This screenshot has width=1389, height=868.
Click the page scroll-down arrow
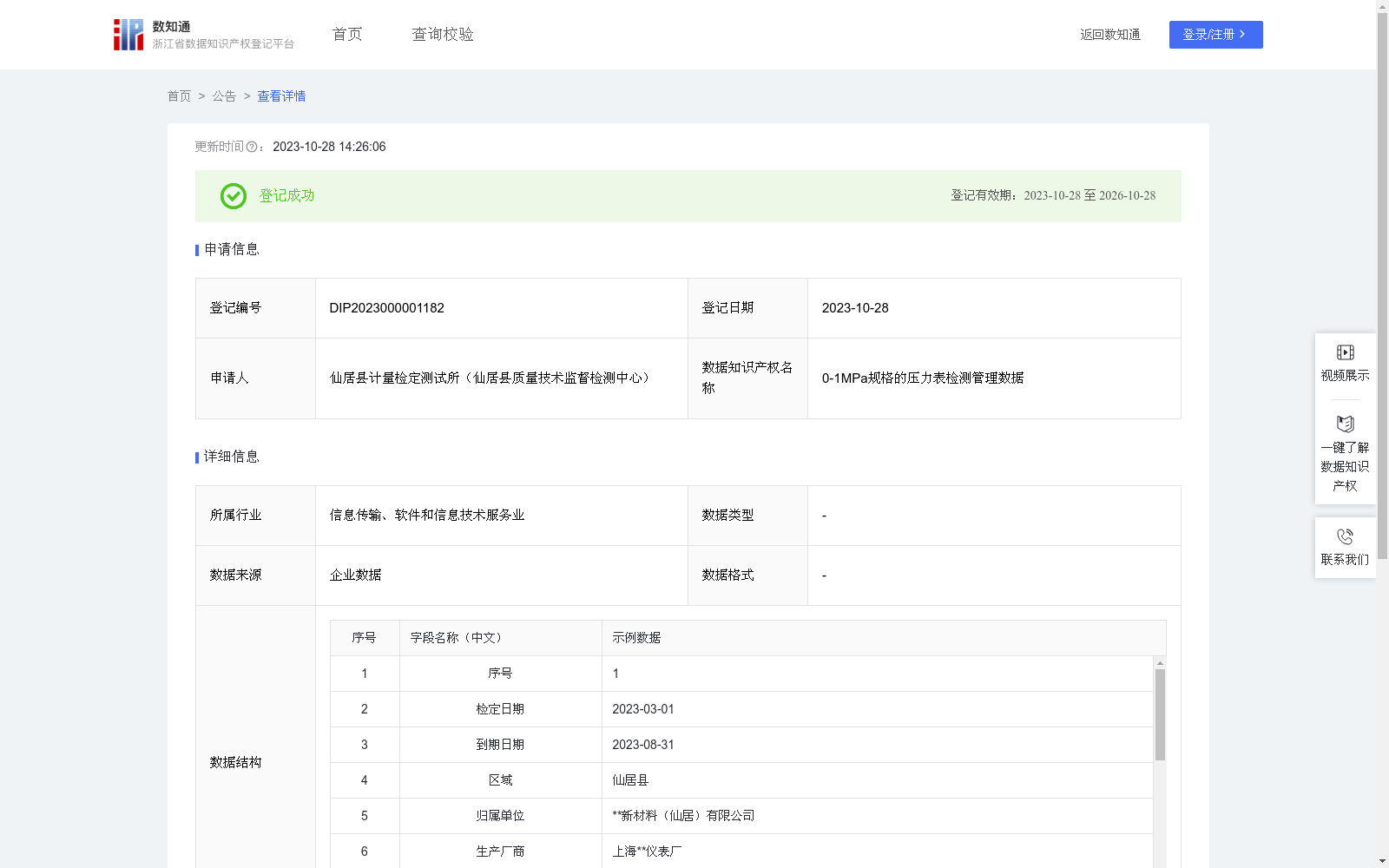[x=1382, y=861]
